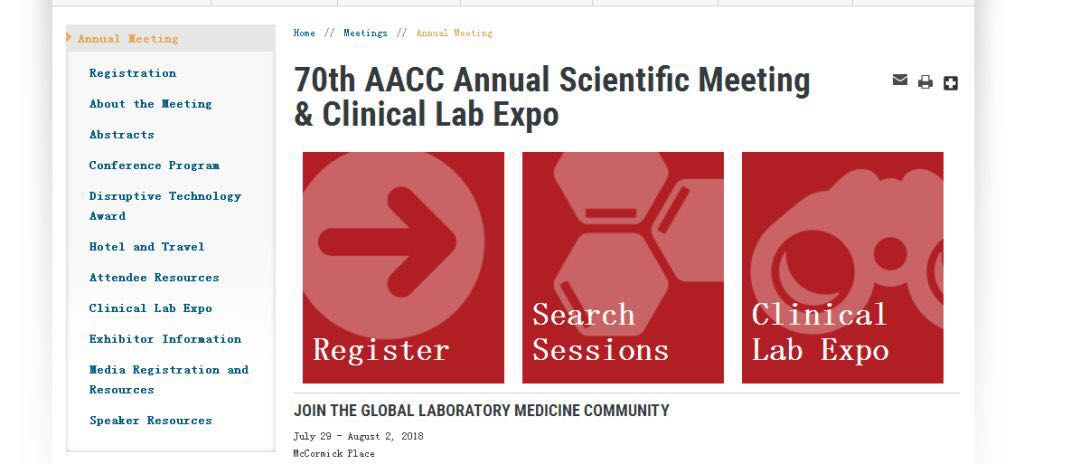1080x464 pixels.
Task: Open Media Registration and Resources link
Action: pyautogui.click(x=169, y=379)
